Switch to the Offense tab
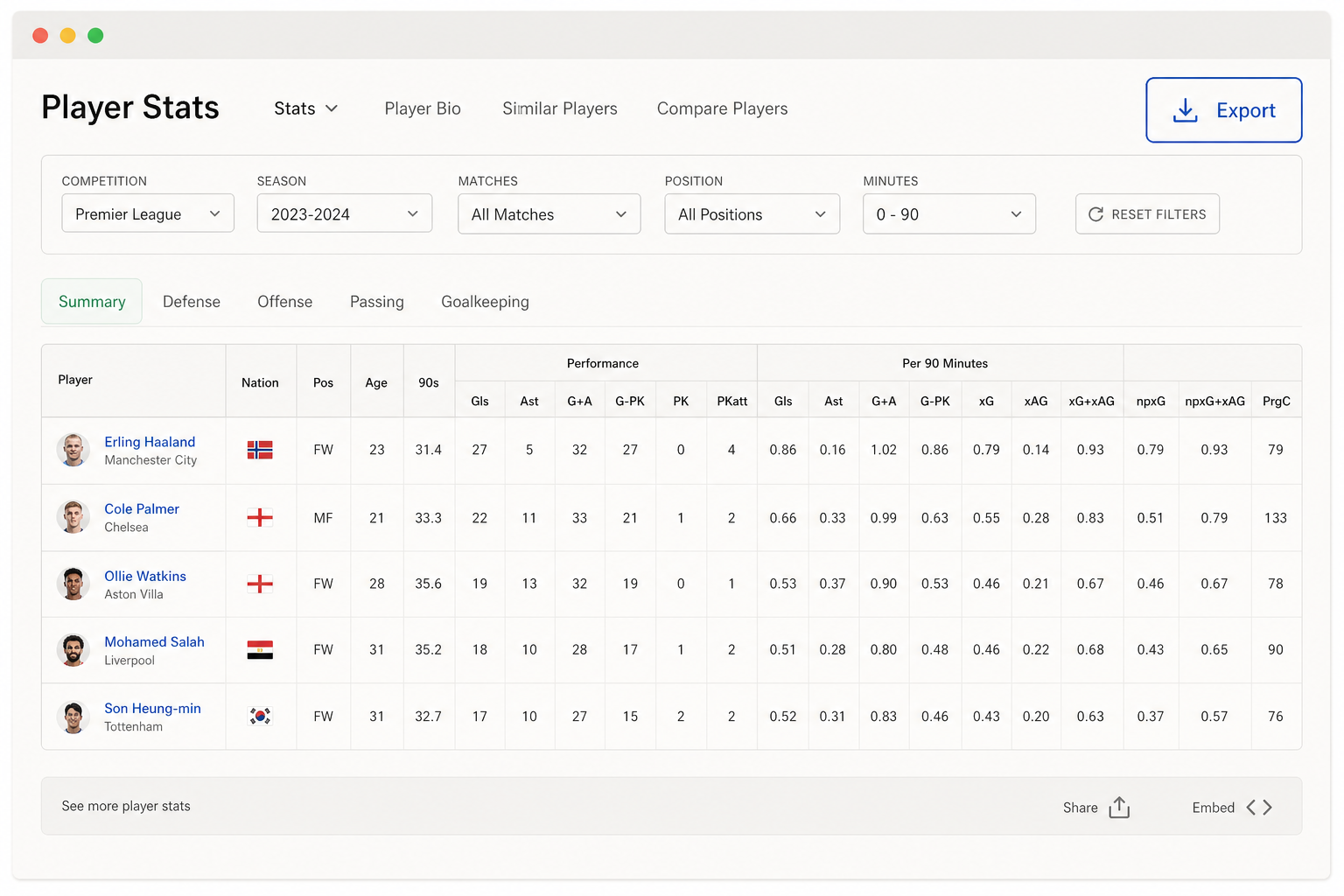The height and width of the screenshot is (896, 1344). click(x=284, y=302)
